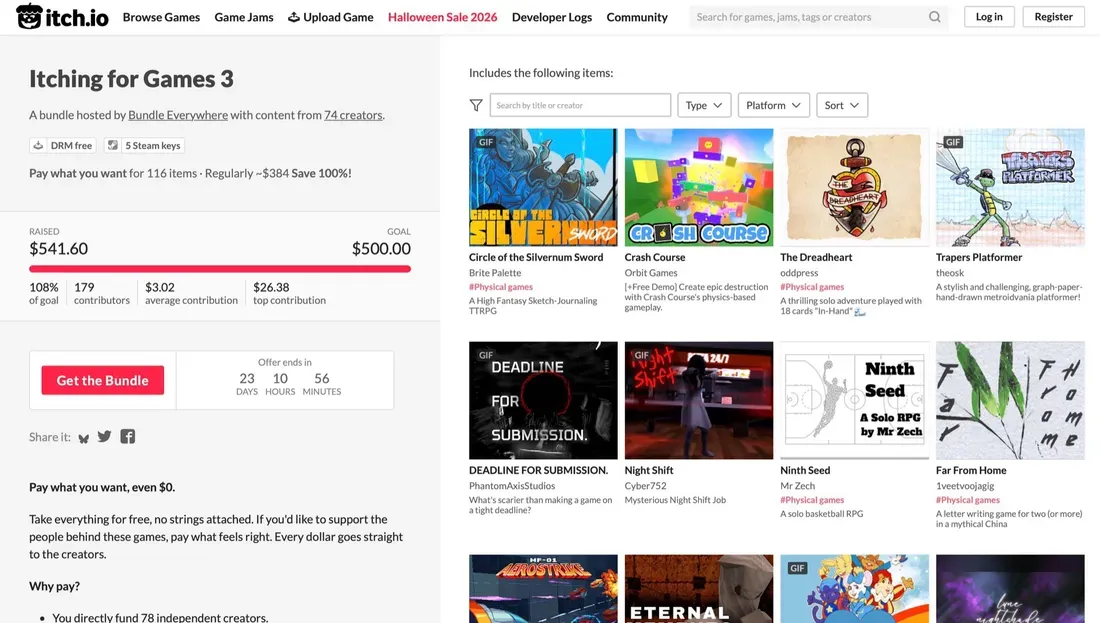Screen dimensions: 1100x623
Task: Open creator 1veetvoojagig
Action: point(965,486)
